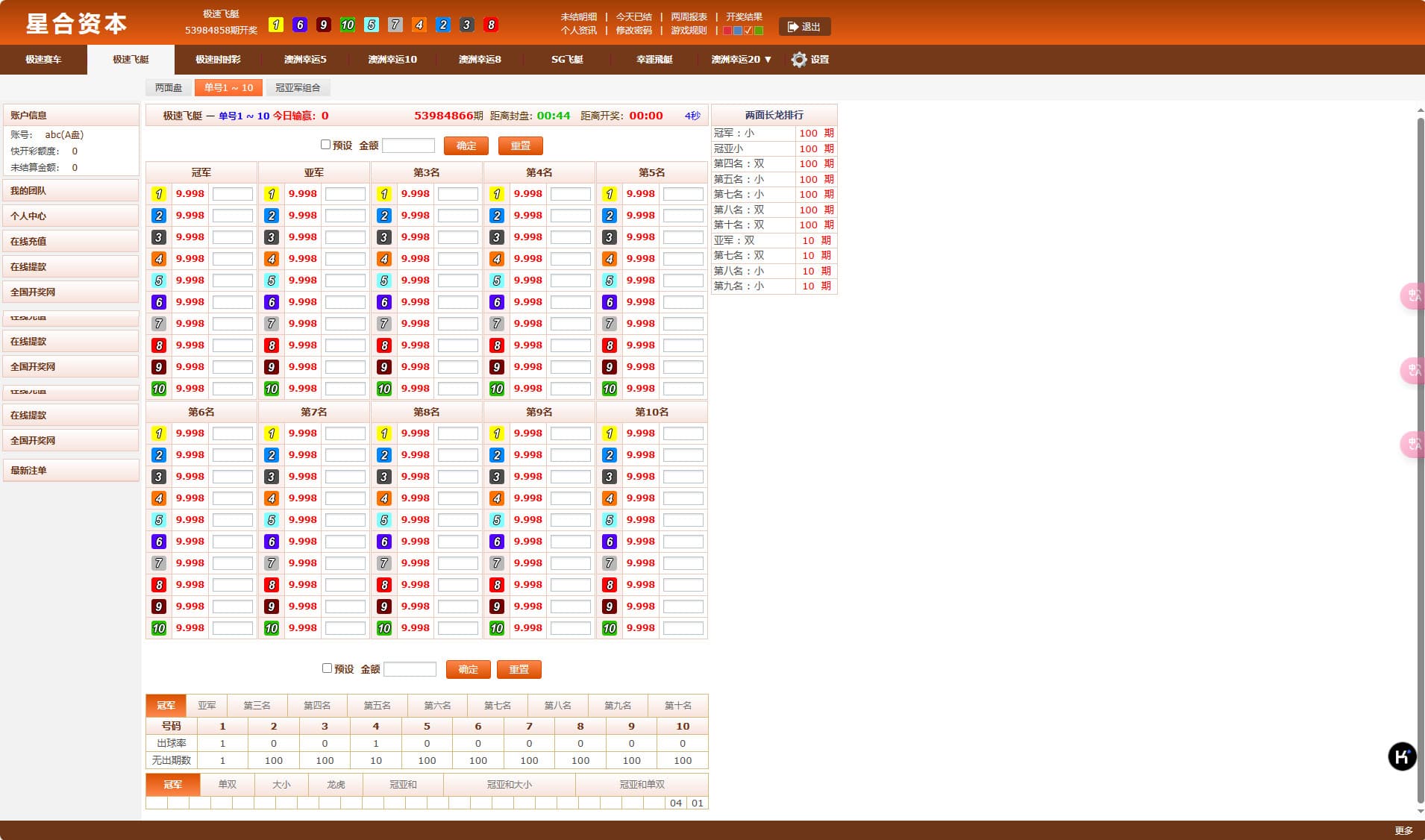This screenshot has height=840, width=1425.
Task: Click purple number 6 ball in draw results header
Action: pyautogui.click(x=300, y=25)
